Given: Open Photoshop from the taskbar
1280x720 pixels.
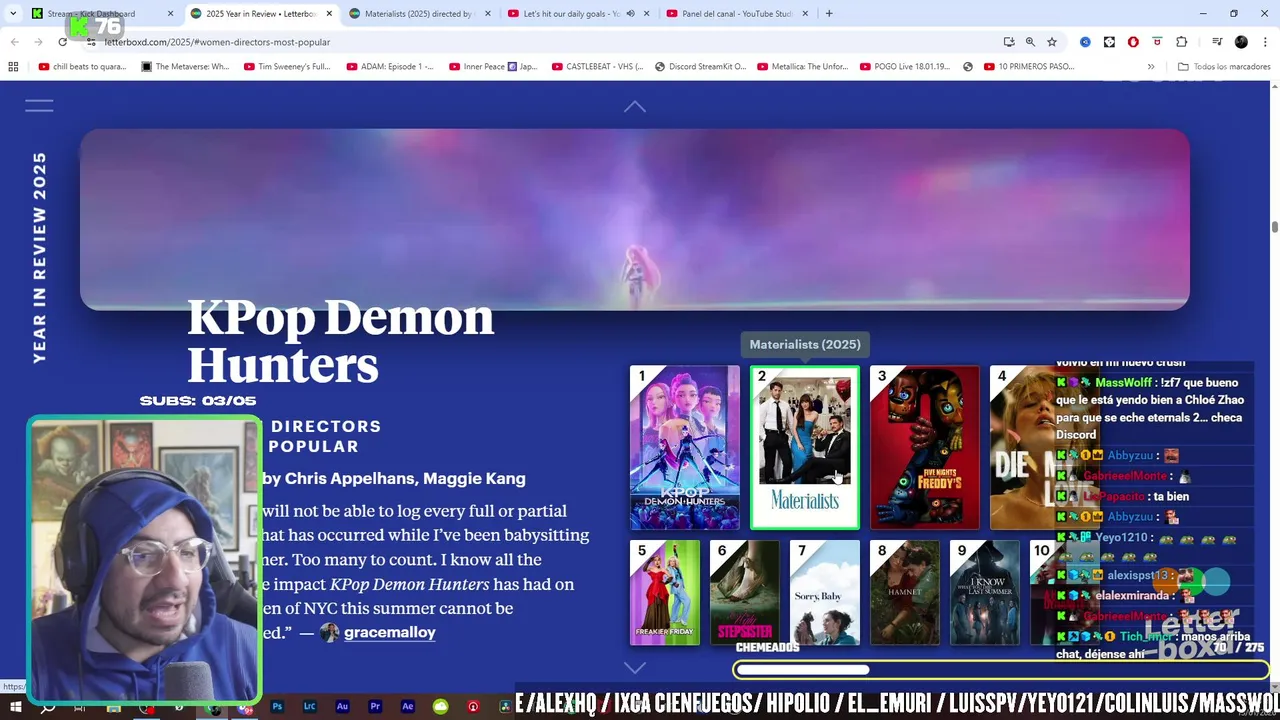Looking at the screenshot, I should pos(278,707).
